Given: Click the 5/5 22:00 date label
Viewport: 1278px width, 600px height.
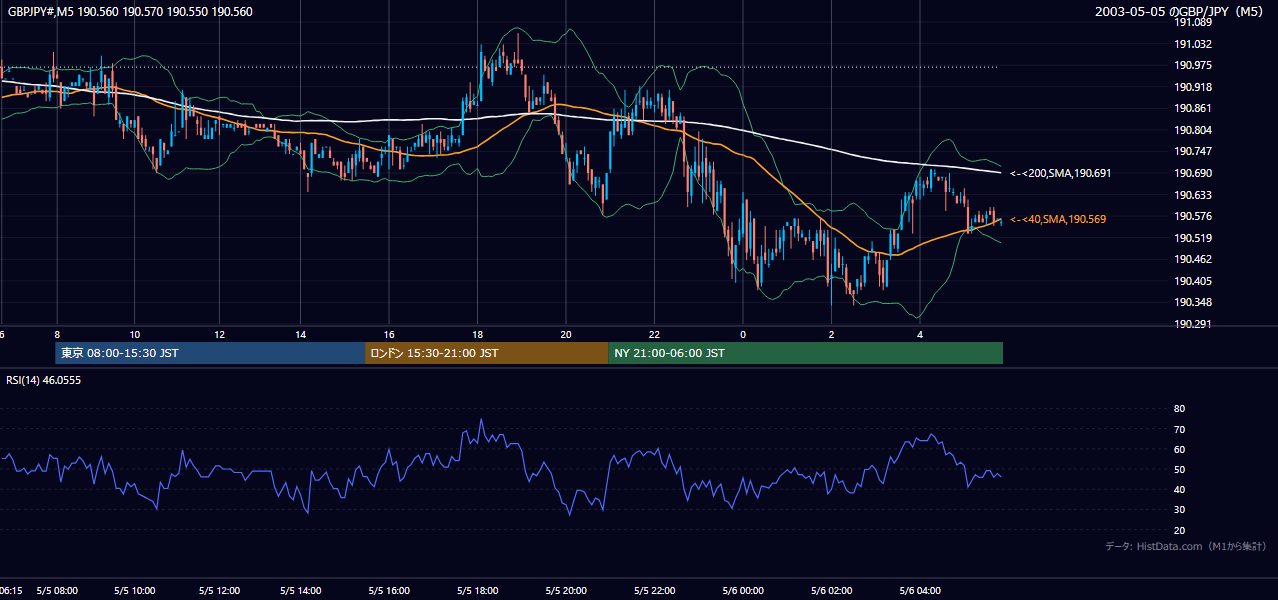Looking at the screenshot, I should 654,591.
